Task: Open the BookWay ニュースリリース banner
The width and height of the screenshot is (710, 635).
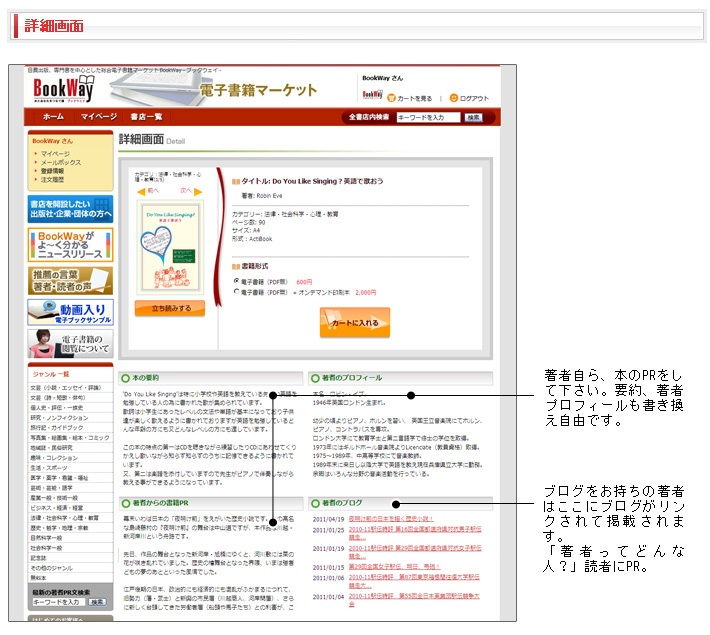Action: point(70,244)
